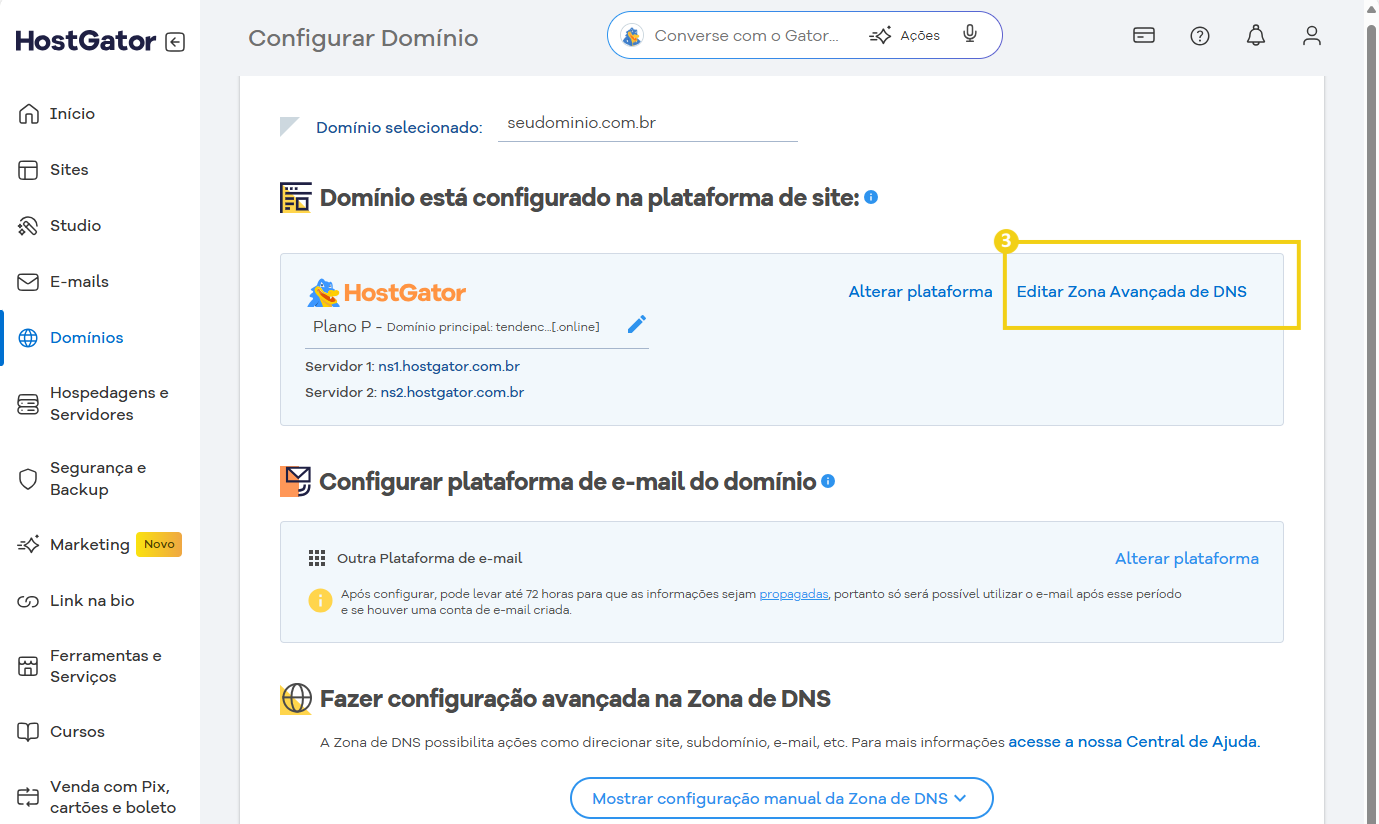Screen dimensions: 1379x824
Task: Open the billing card icon
Action: 1144,36
